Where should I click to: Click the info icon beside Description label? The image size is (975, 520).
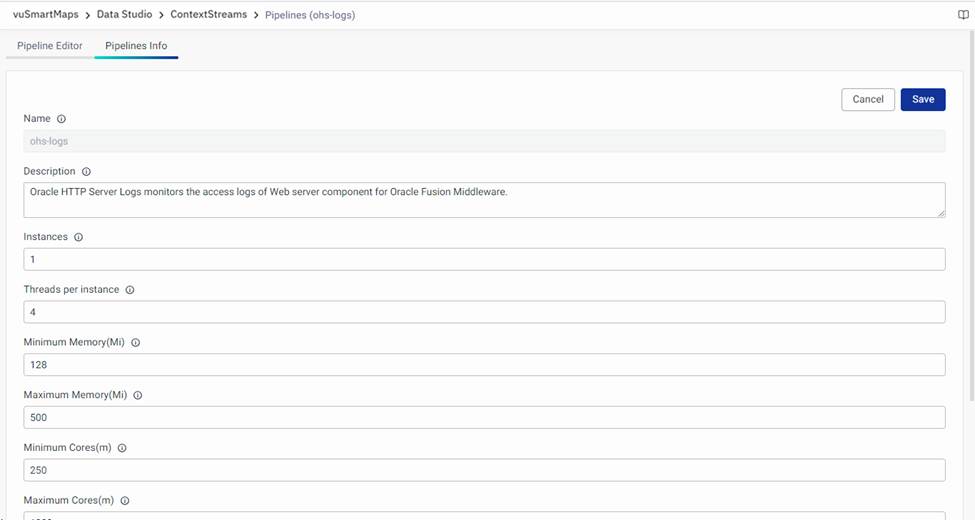pos(86,172)
